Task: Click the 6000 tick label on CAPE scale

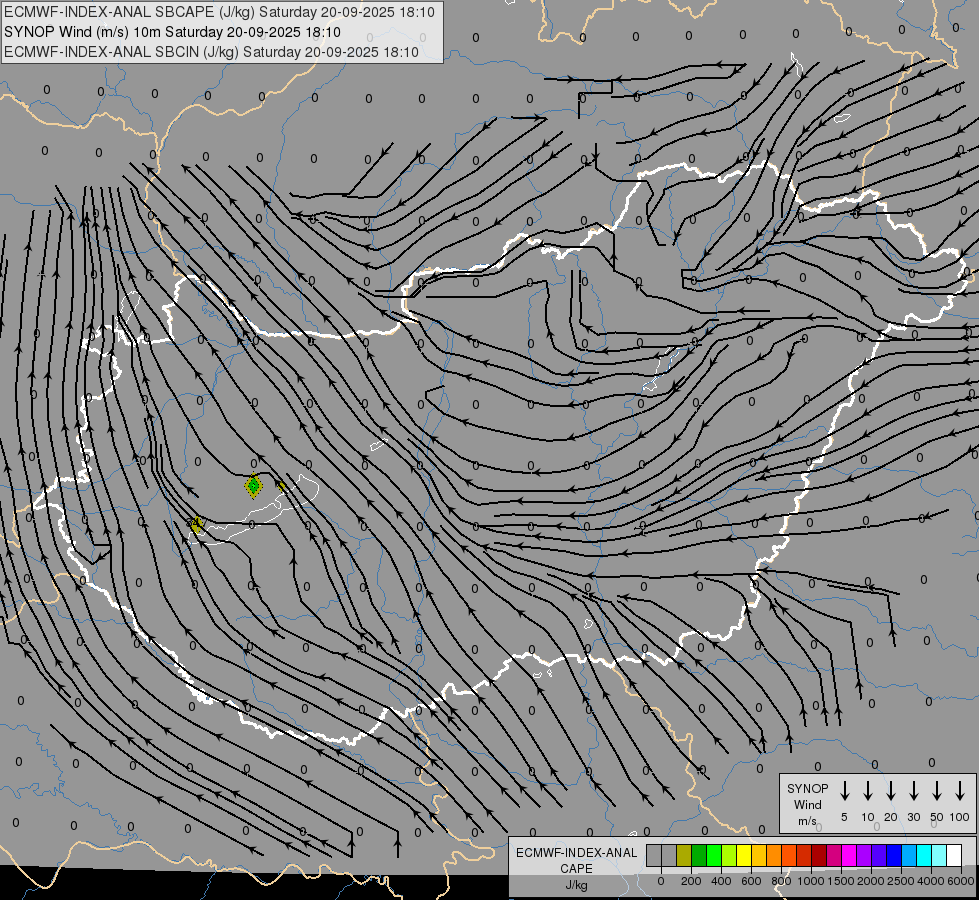Action: pyautogui.click(x=961, y=881)
